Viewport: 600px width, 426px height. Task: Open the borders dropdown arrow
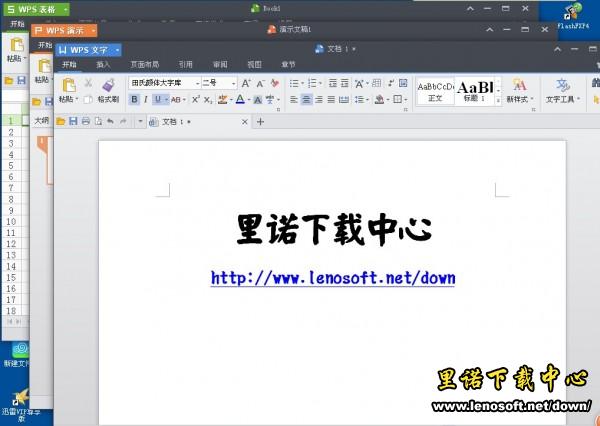click(405, 100)
